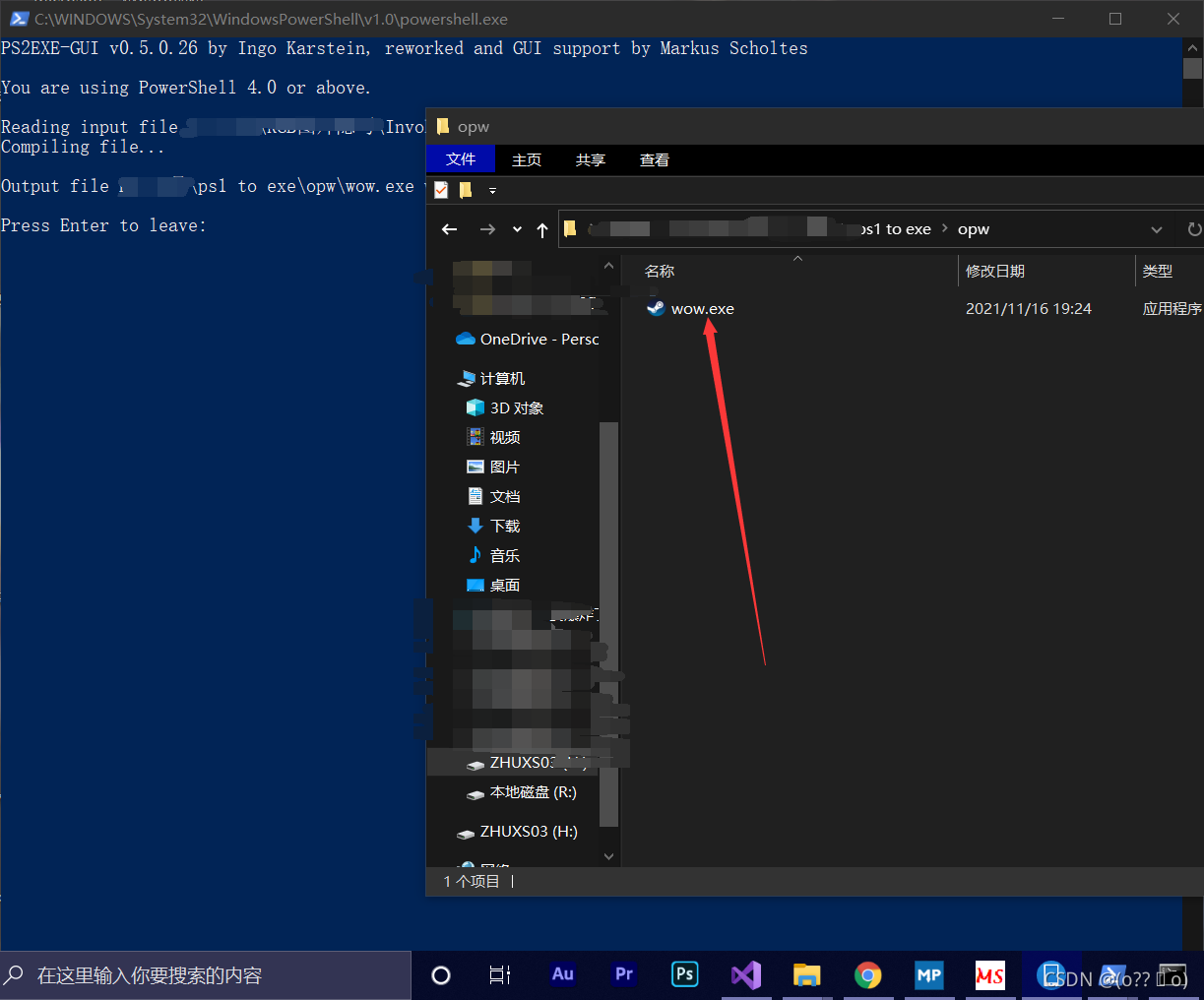Open the quick access toolbar customize dropdown
The height and width of the screenshot is (1000, 1204).
[x=492, y=191]
